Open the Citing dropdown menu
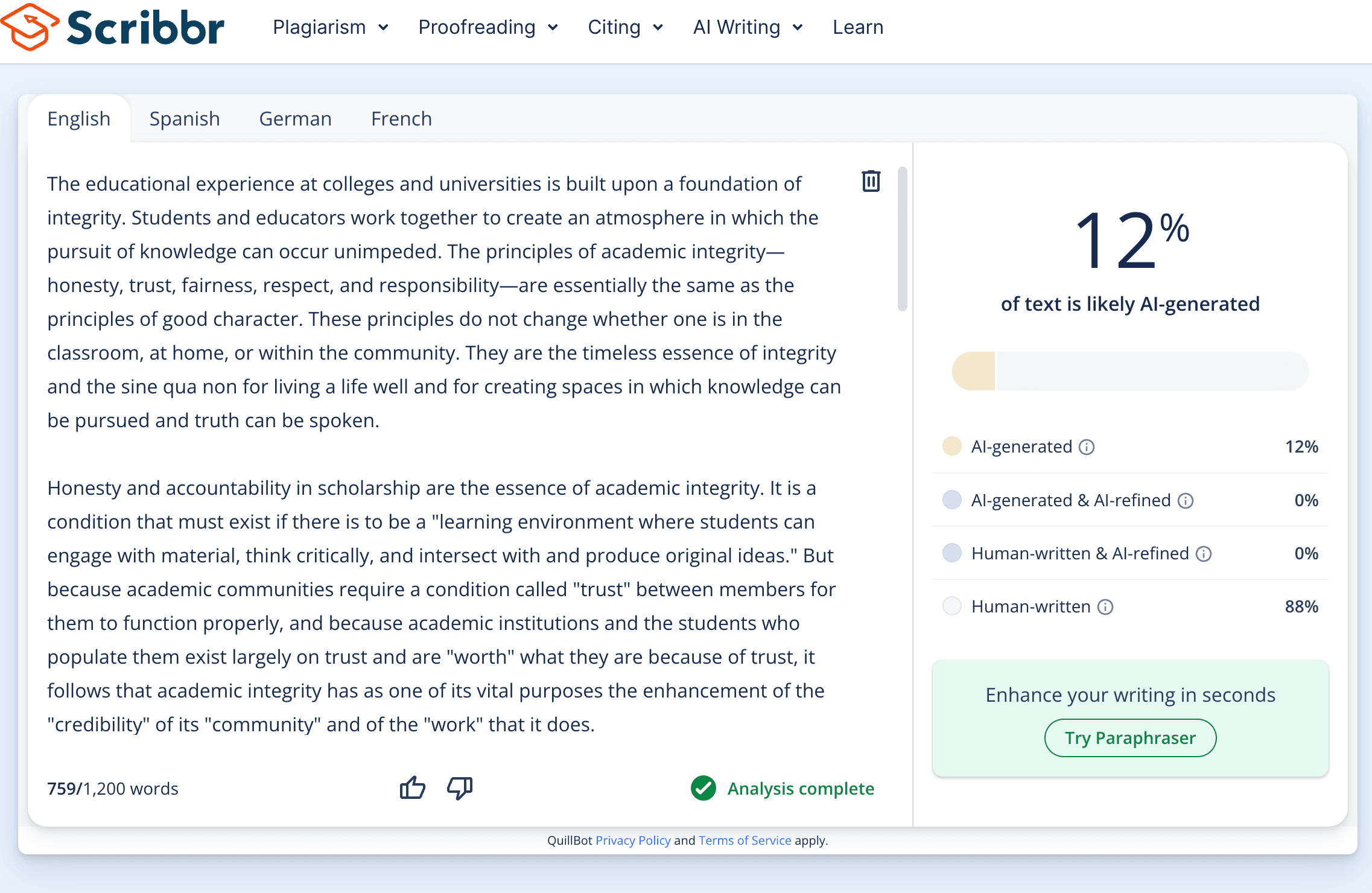The height and width of the screenshot is (893, 1372). pyautogui.click(x=626, y=27)
